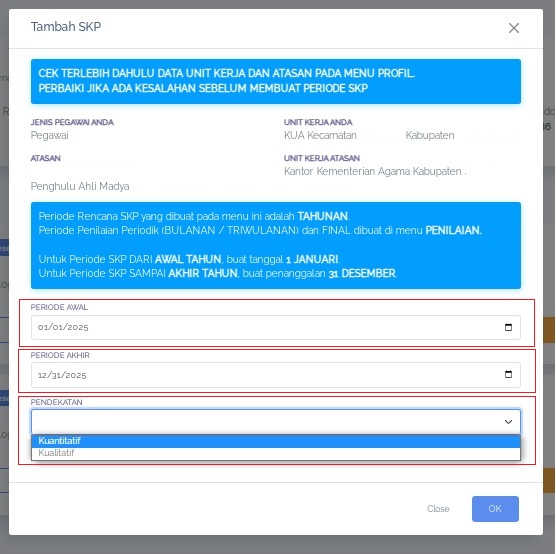Select the Kuantitatif option in the list
This screenshot has height=554, width=556.
pyautogui.click(x=276, y=441)
